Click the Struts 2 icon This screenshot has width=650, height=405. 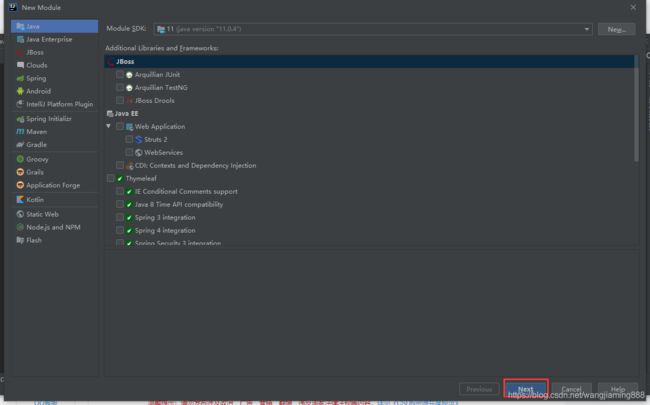click(139, 140)
